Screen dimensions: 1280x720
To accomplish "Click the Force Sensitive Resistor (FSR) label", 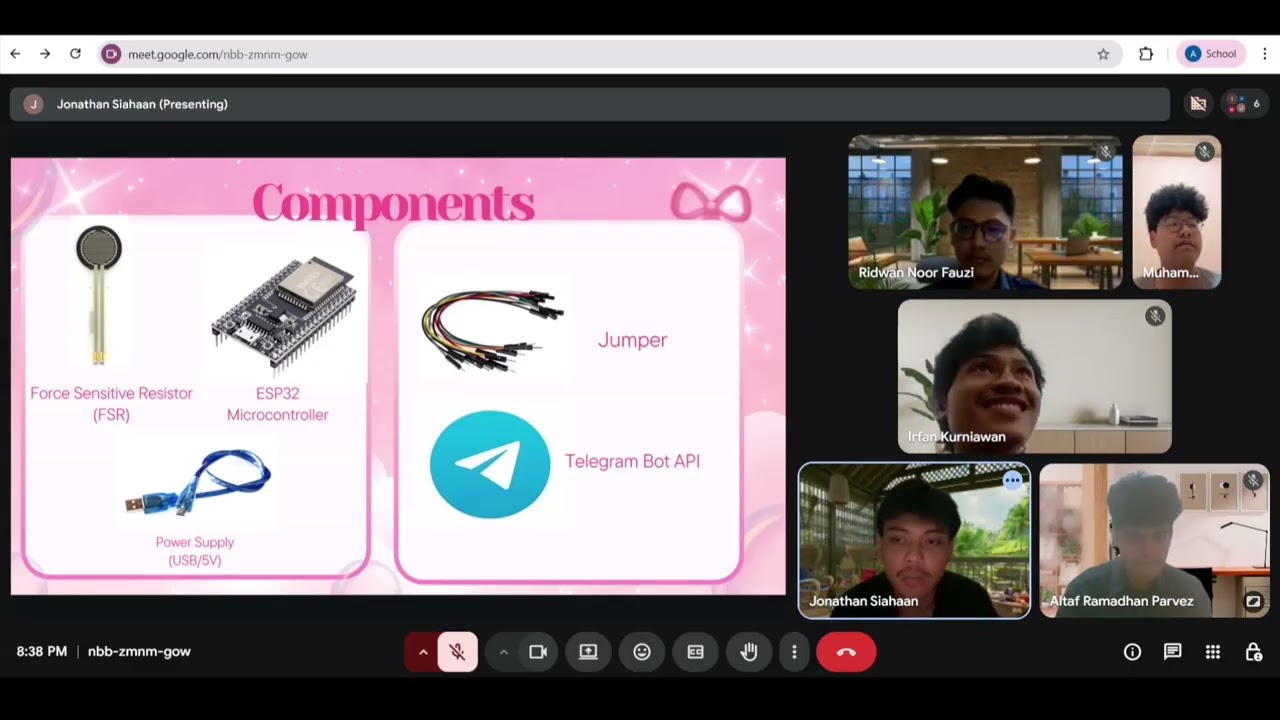I will [111, 404].
